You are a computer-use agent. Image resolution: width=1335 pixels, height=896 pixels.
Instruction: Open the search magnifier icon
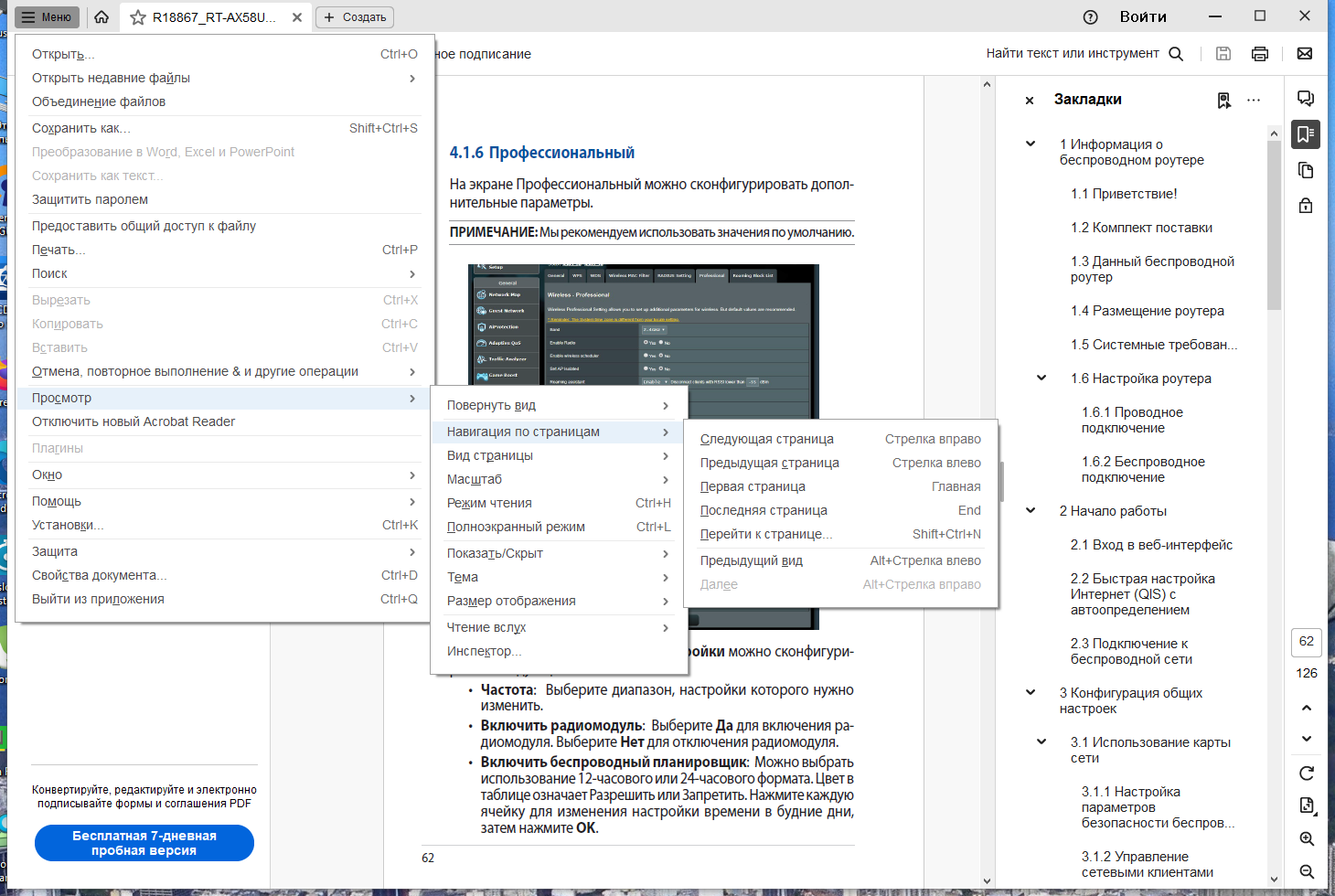1176,54
